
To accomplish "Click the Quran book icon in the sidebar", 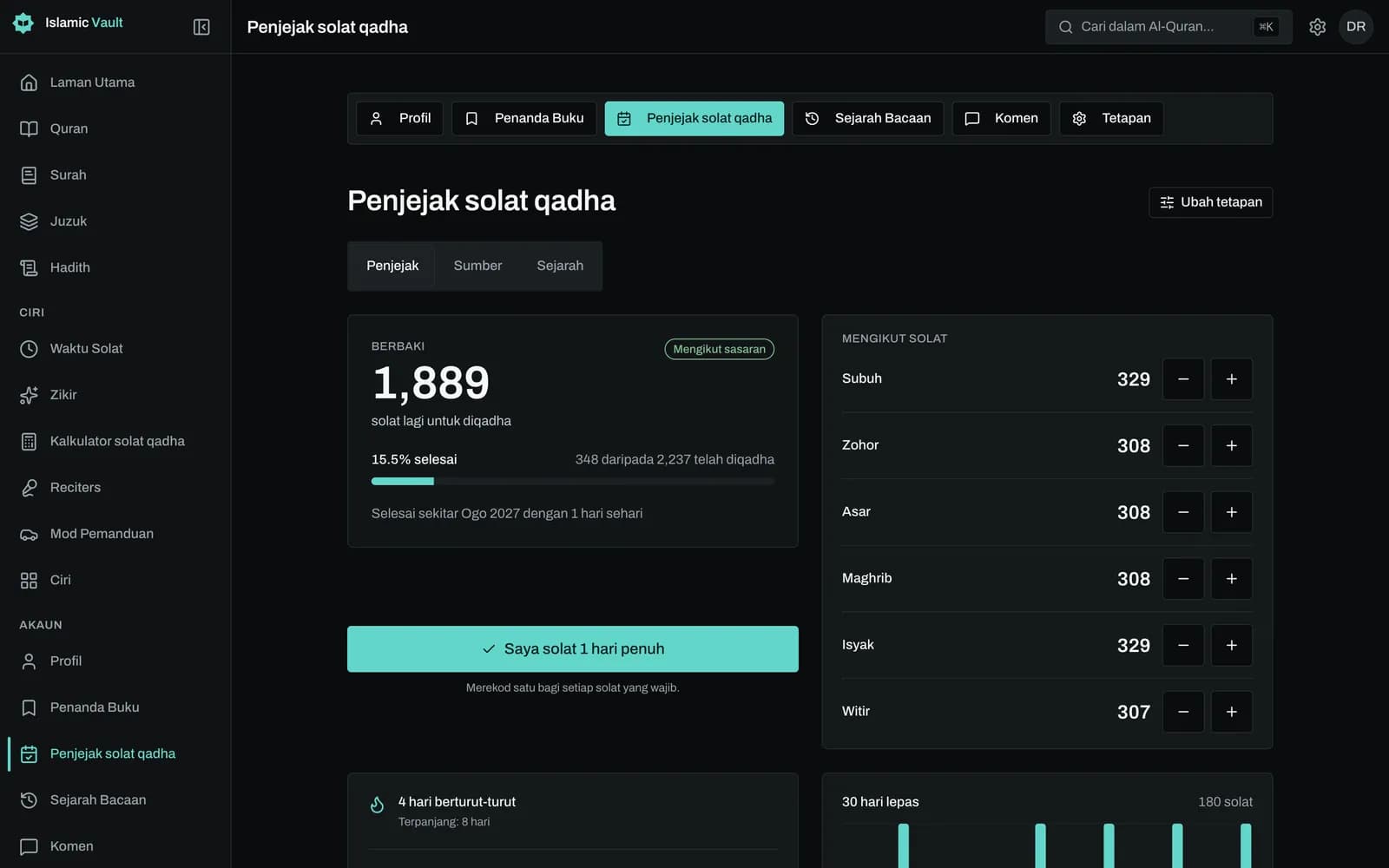I will tap(29, 128).
